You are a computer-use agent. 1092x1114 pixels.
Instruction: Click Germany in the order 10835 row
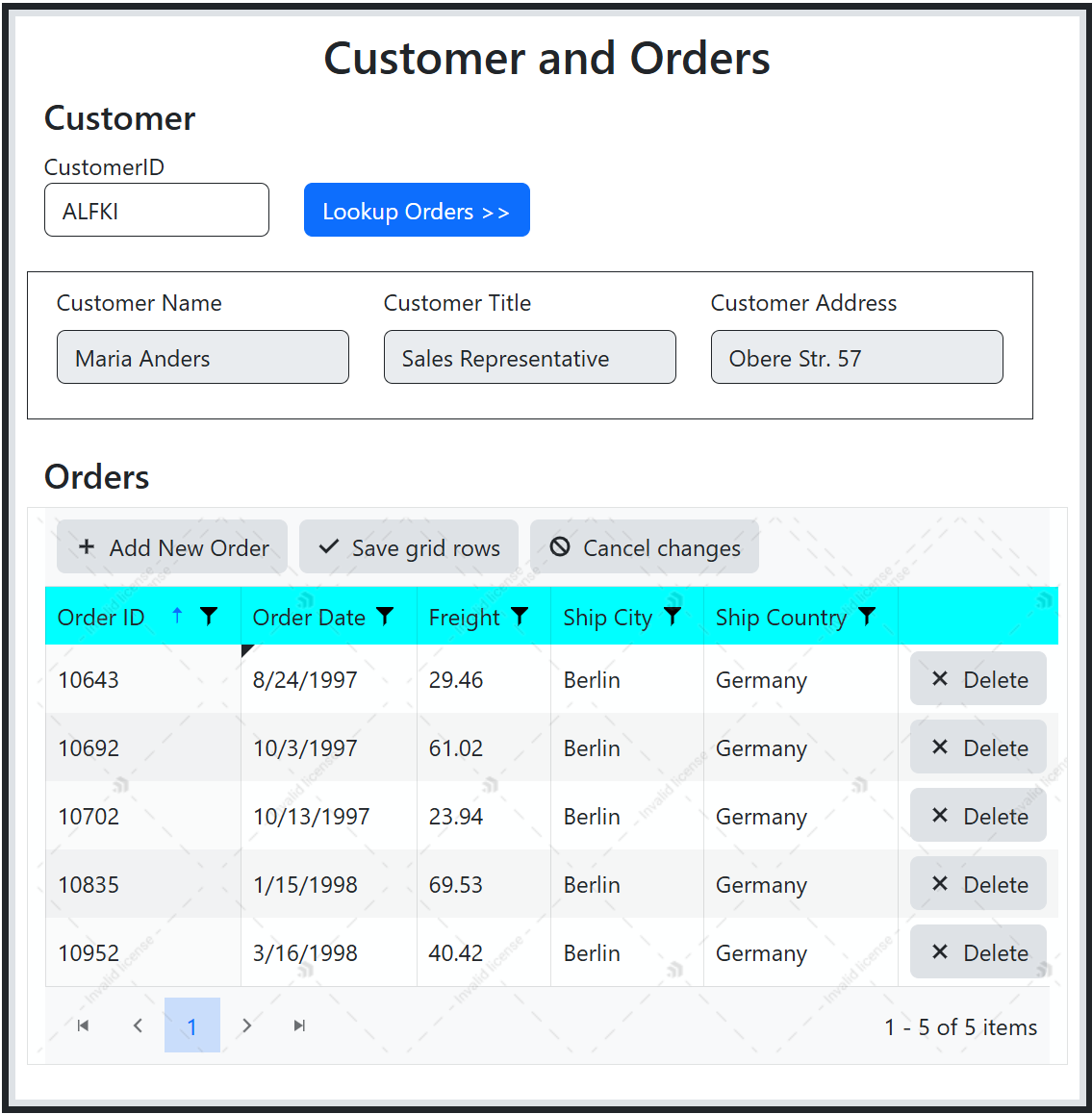pyautogui.click(x=761, y=885)
